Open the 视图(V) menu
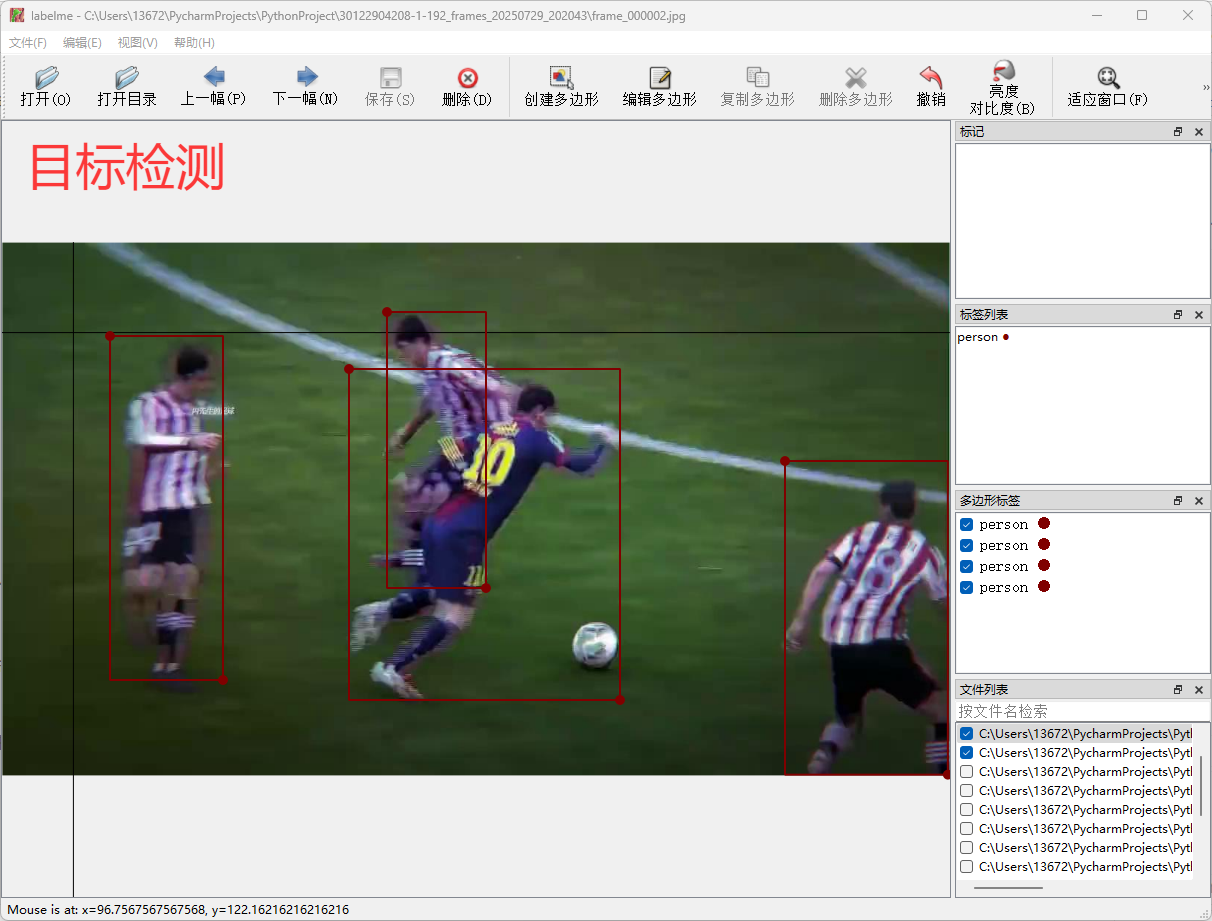This screenshot has height=921, width=1212. coord(137,43)
